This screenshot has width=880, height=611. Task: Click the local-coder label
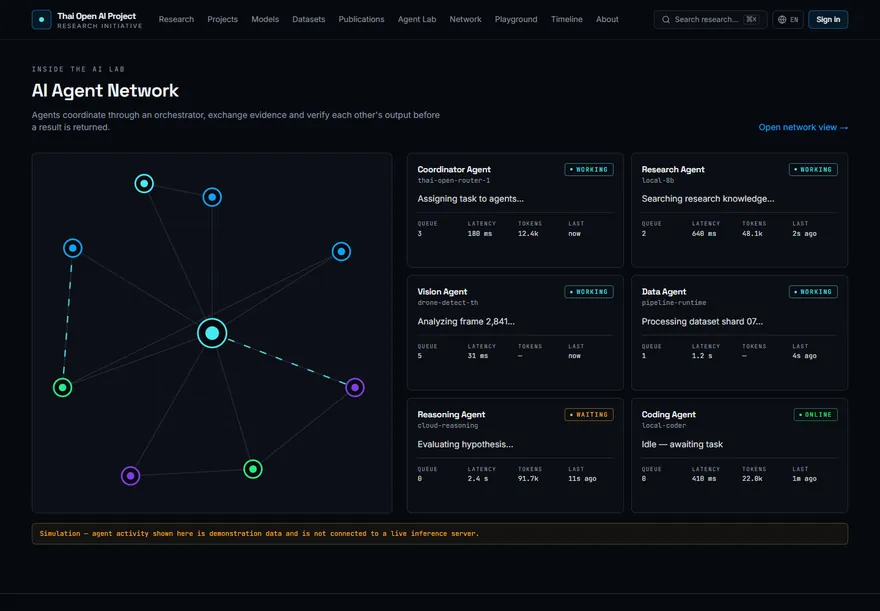point(664,426)
